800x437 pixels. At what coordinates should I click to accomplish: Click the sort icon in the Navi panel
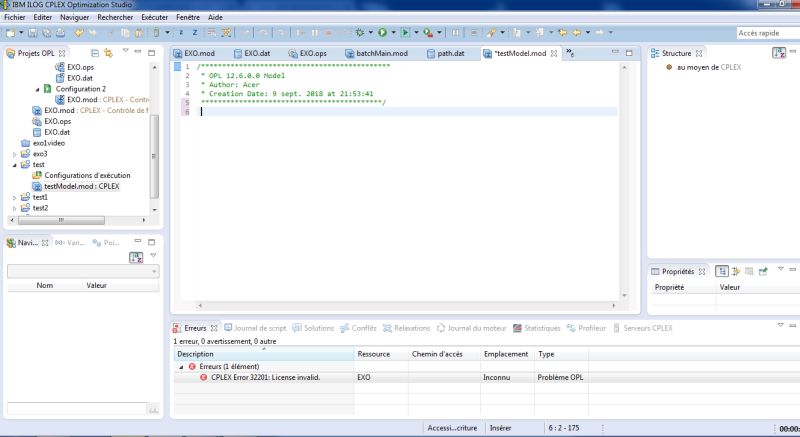tap(136, 257)
